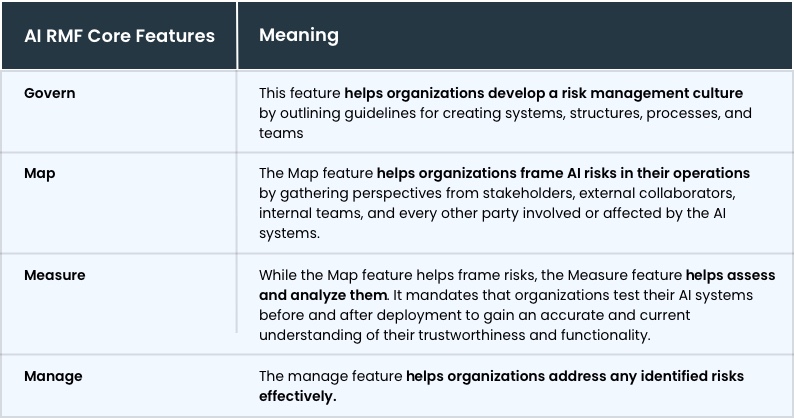
Task: Select the Measure row label
Action: 54,273
